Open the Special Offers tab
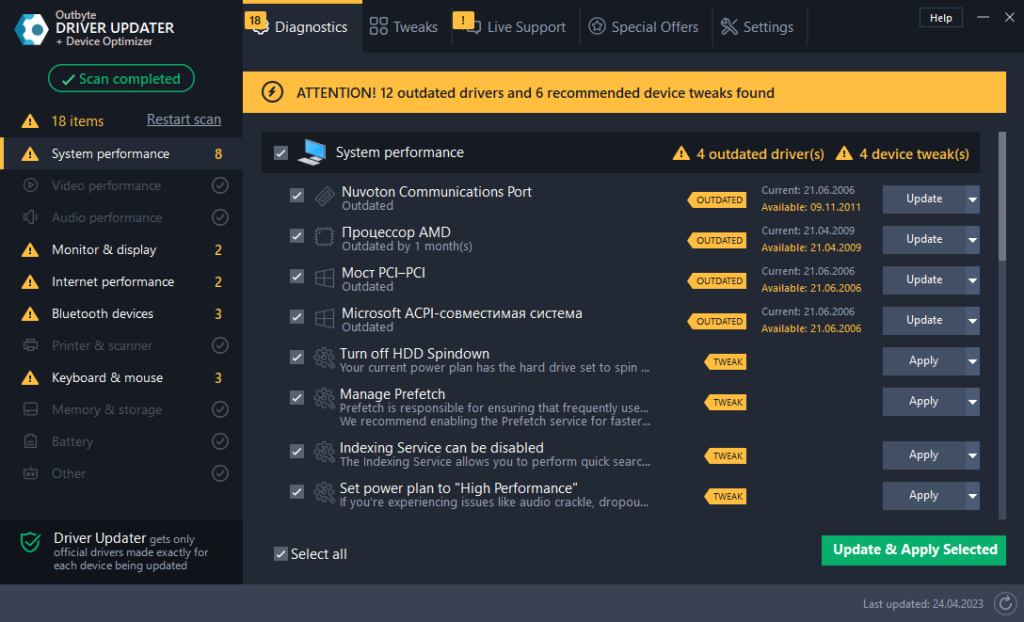1024x622 pixels. (x=644, y=27)
